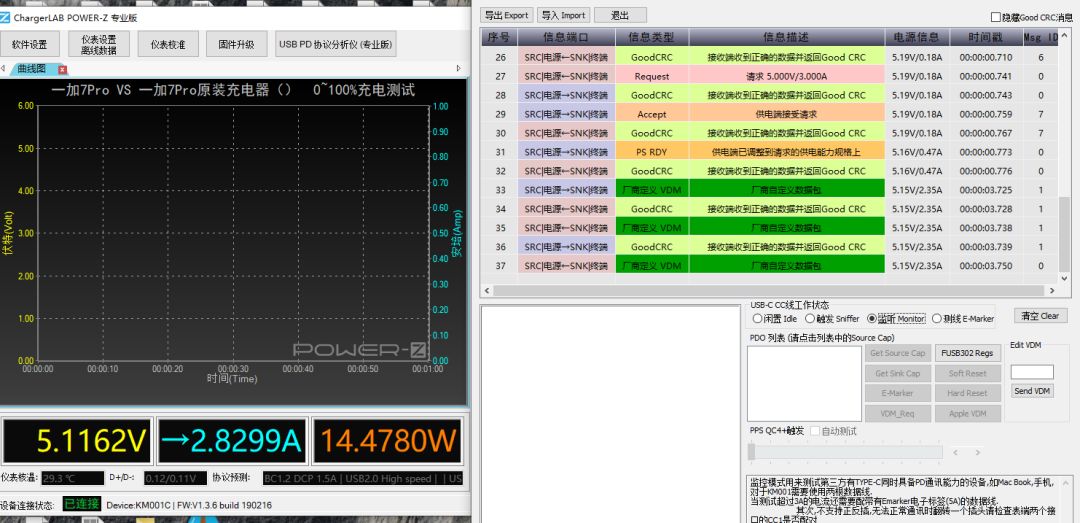The height and width of the screenshot is (523, 1080).
Task: Select the PS RDY message in row 31
Action: 652,152
